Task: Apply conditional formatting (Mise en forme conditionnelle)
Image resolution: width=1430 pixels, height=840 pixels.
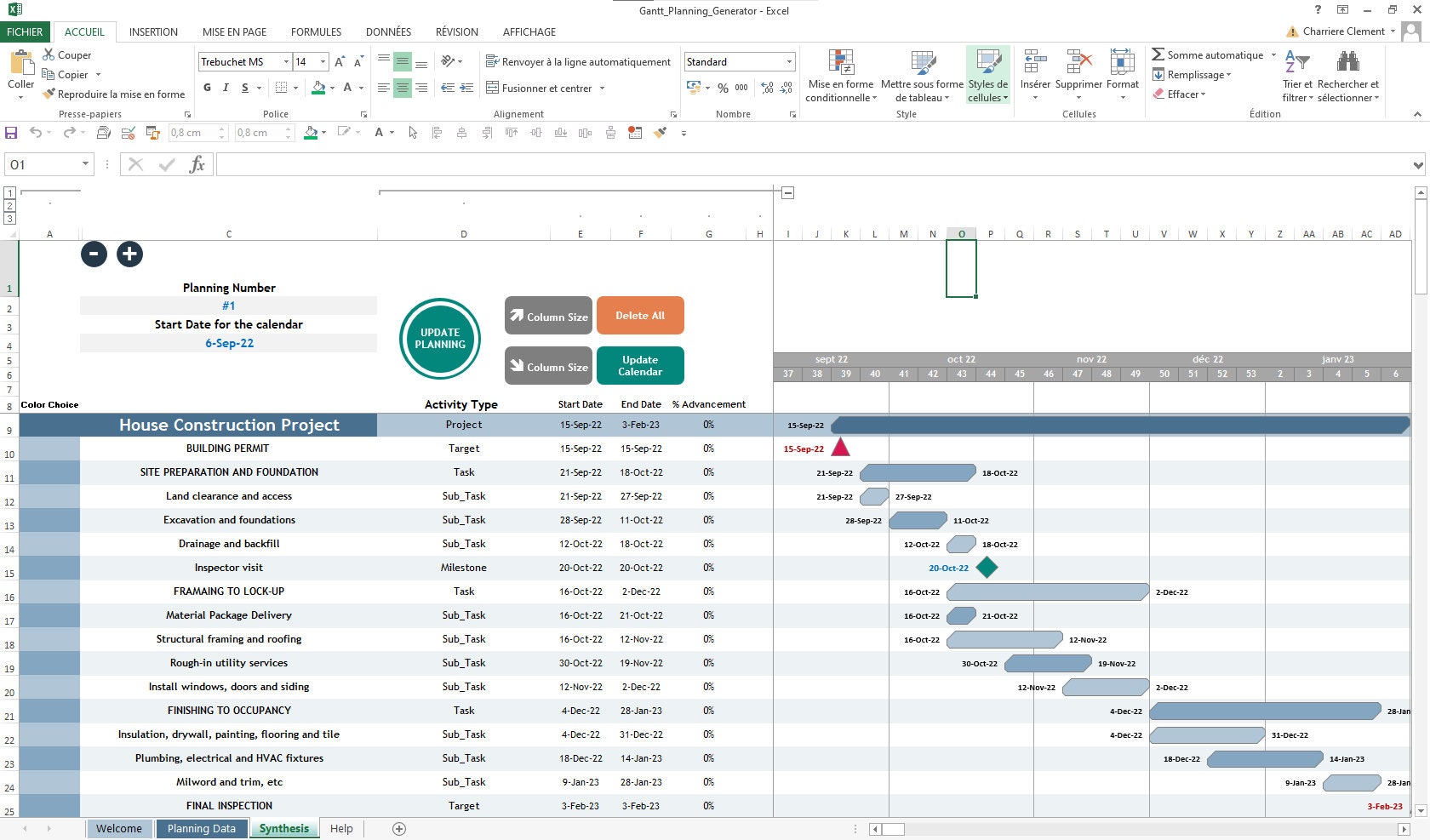Action: point(840,75)
